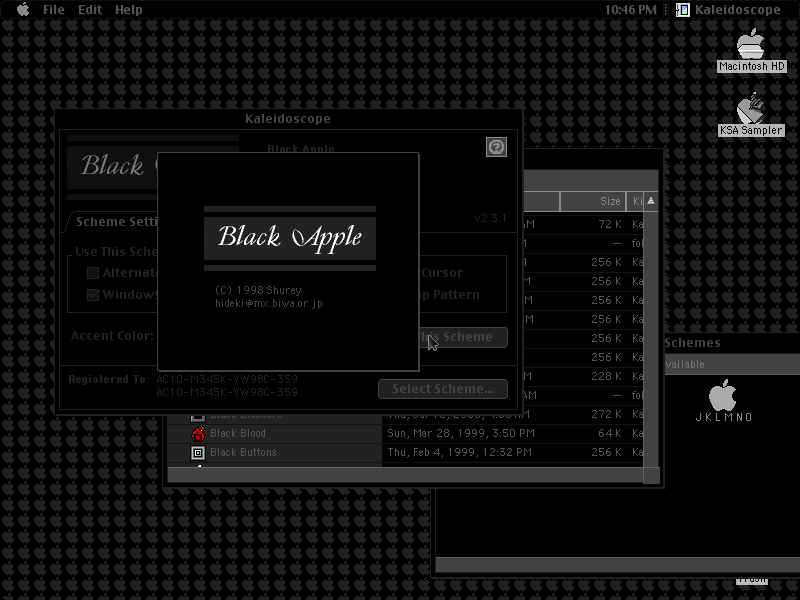800x600 pixels.
Task: Click the file list horizontal scrollbar
Action: 405,475
